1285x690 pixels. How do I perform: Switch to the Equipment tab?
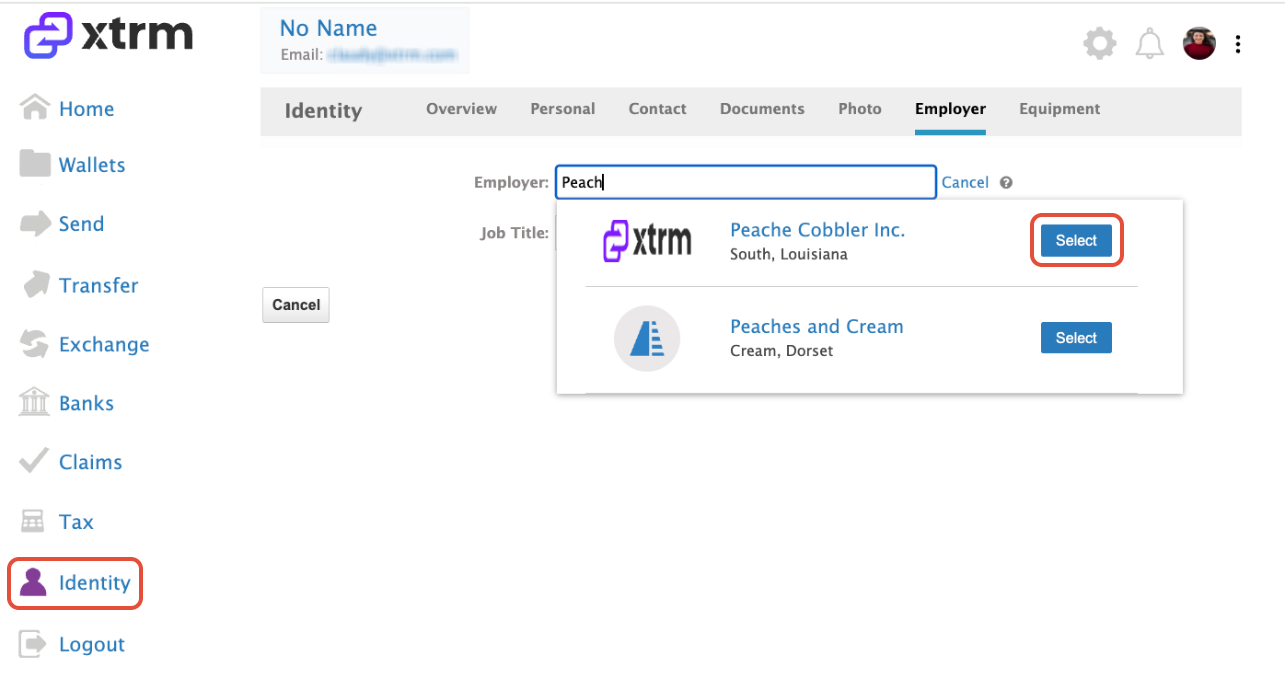[1060, 109]
